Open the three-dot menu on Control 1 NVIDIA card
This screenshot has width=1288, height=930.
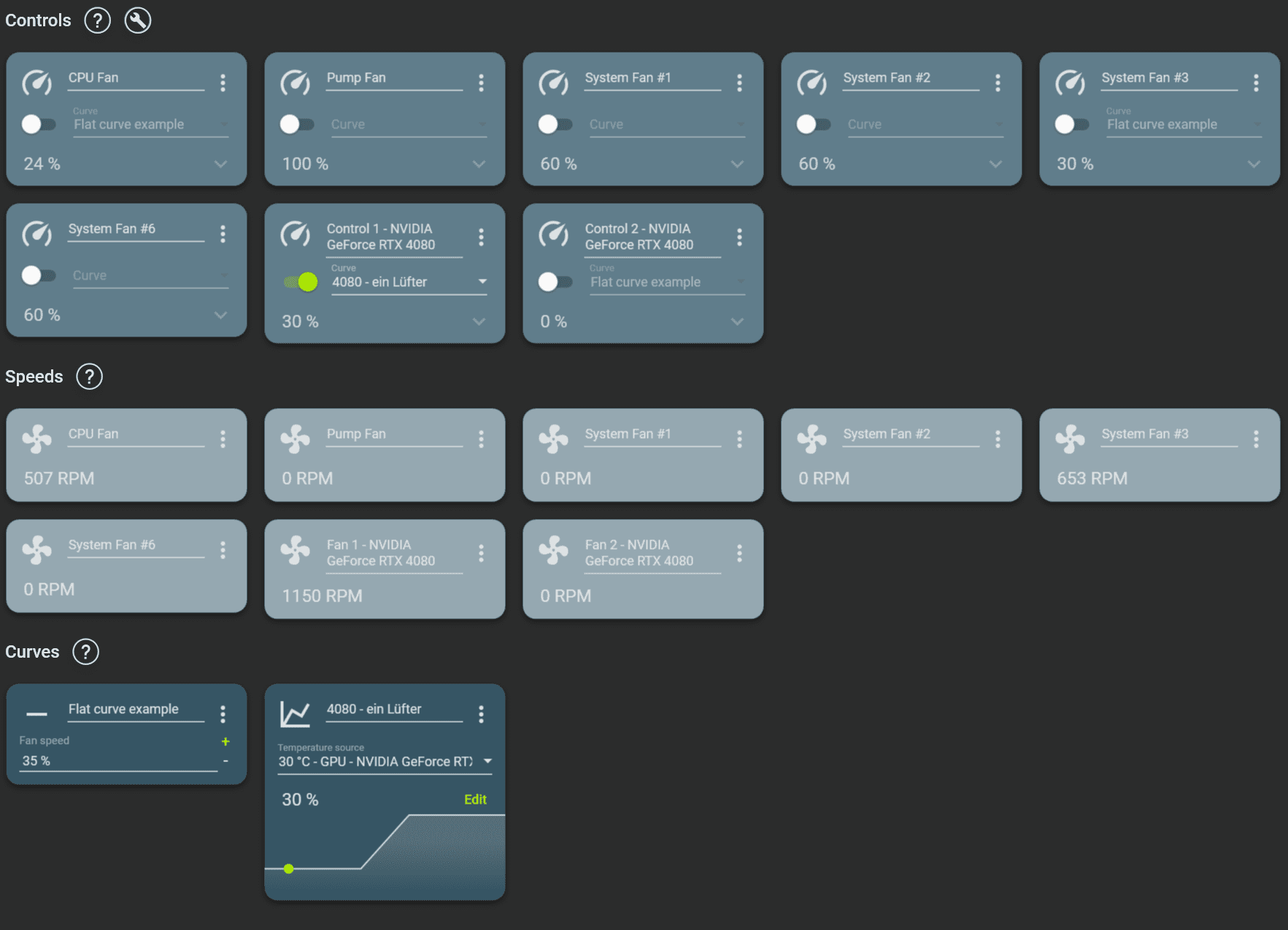(x=481, y=237)
